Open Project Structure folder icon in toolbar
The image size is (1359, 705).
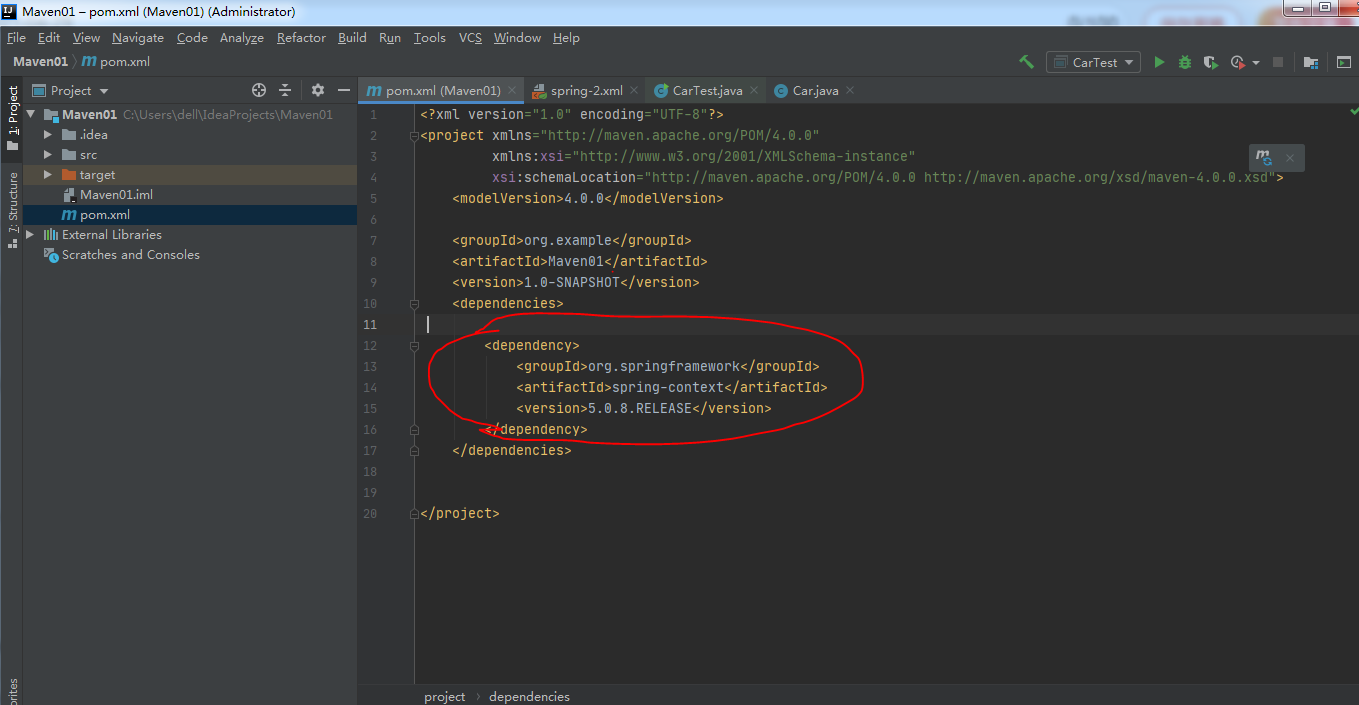point(1311,62)
